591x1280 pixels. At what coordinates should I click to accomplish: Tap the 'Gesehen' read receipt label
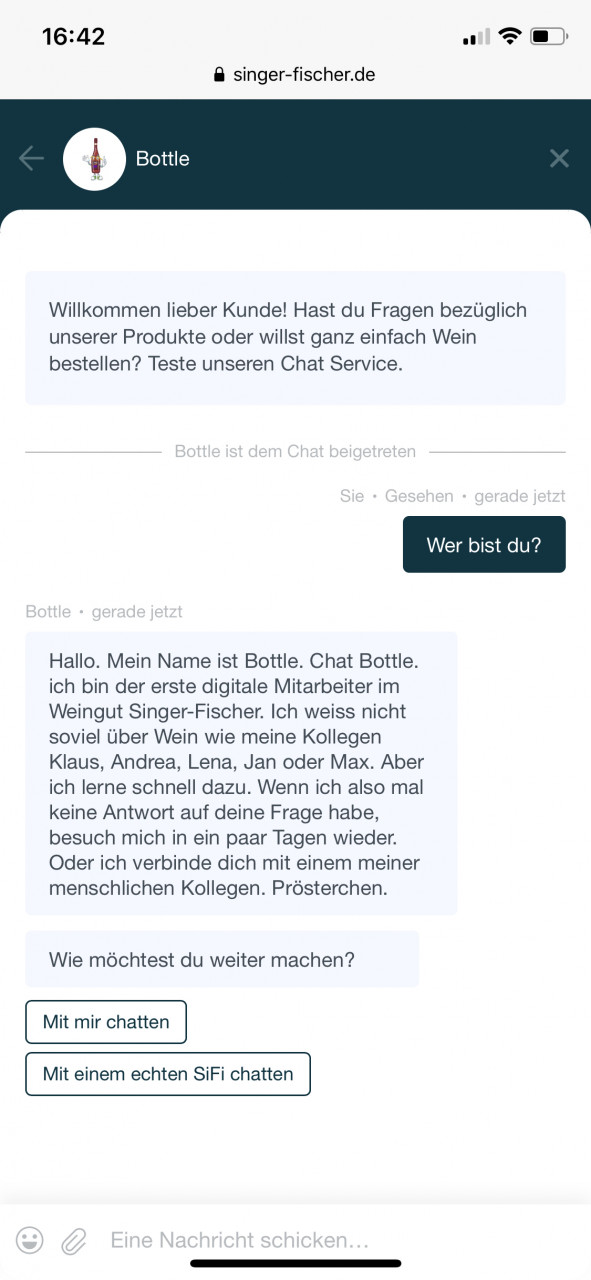[x=419, y=496]
